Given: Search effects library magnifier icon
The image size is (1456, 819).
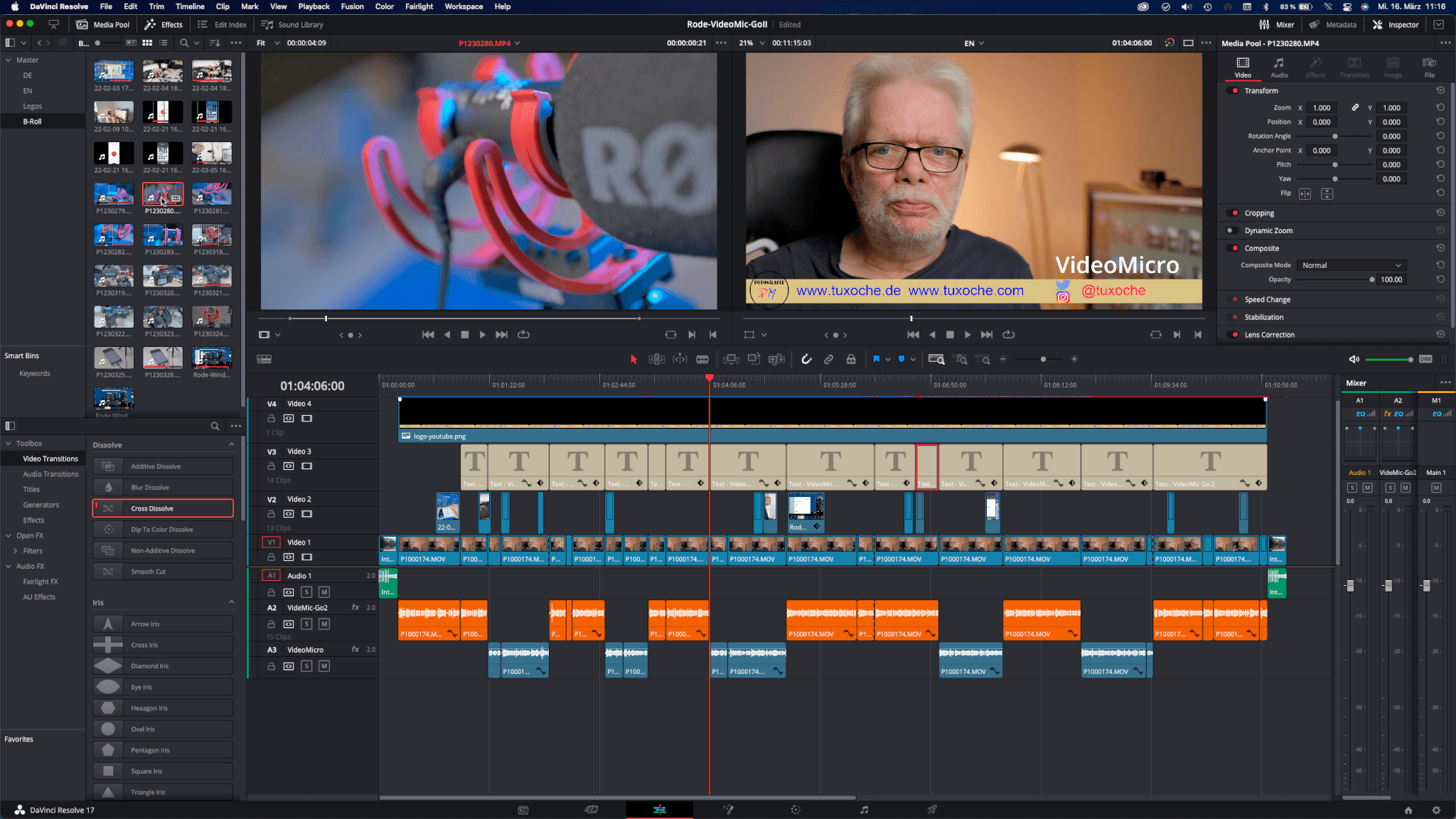Looking at the screenshot, I should point(215,426).
